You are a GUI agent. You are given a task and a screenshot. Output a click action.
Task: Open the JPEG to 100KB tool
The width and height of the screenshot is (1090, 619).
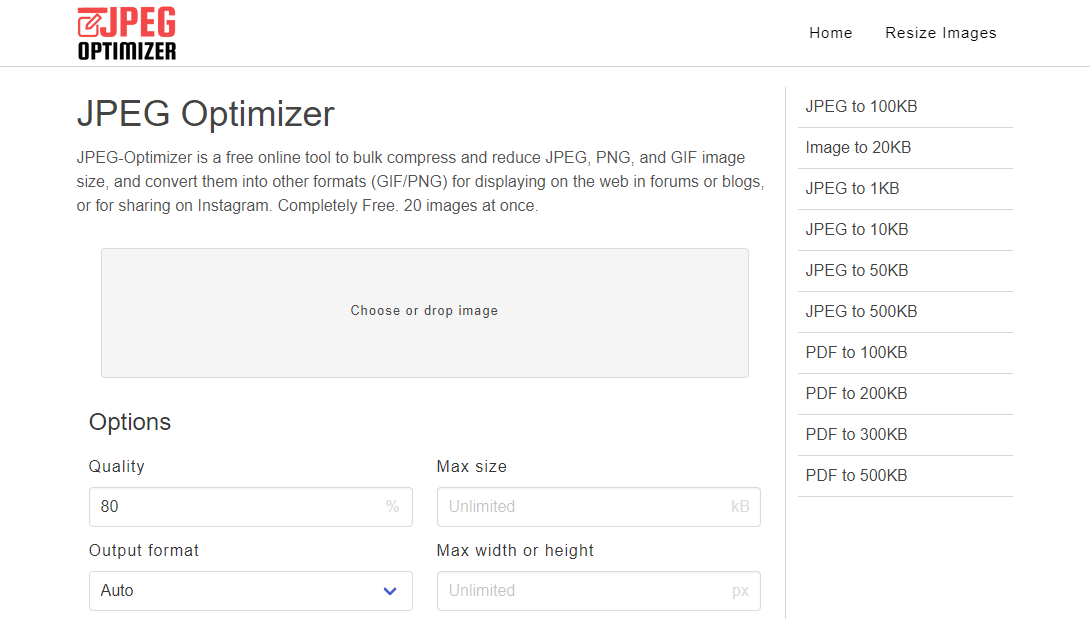pos(857,106)
